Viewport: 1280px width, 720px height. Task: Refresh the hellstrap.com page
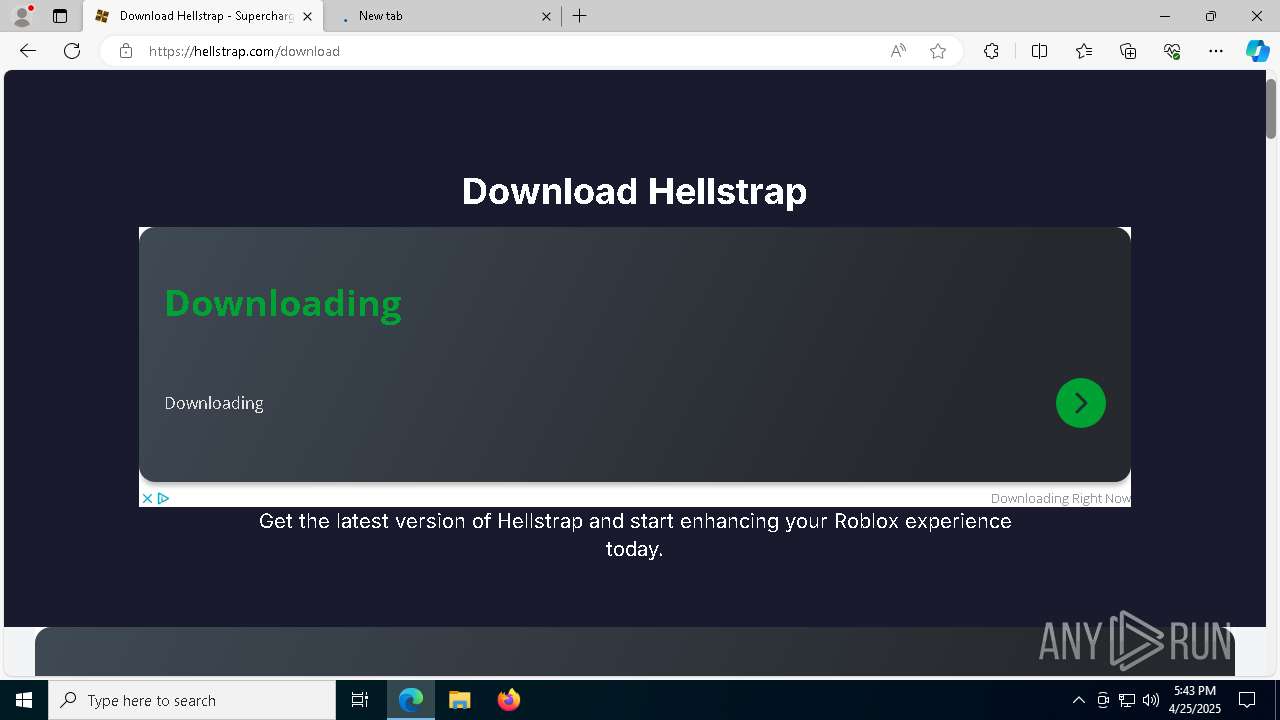(x=72, y=51)
